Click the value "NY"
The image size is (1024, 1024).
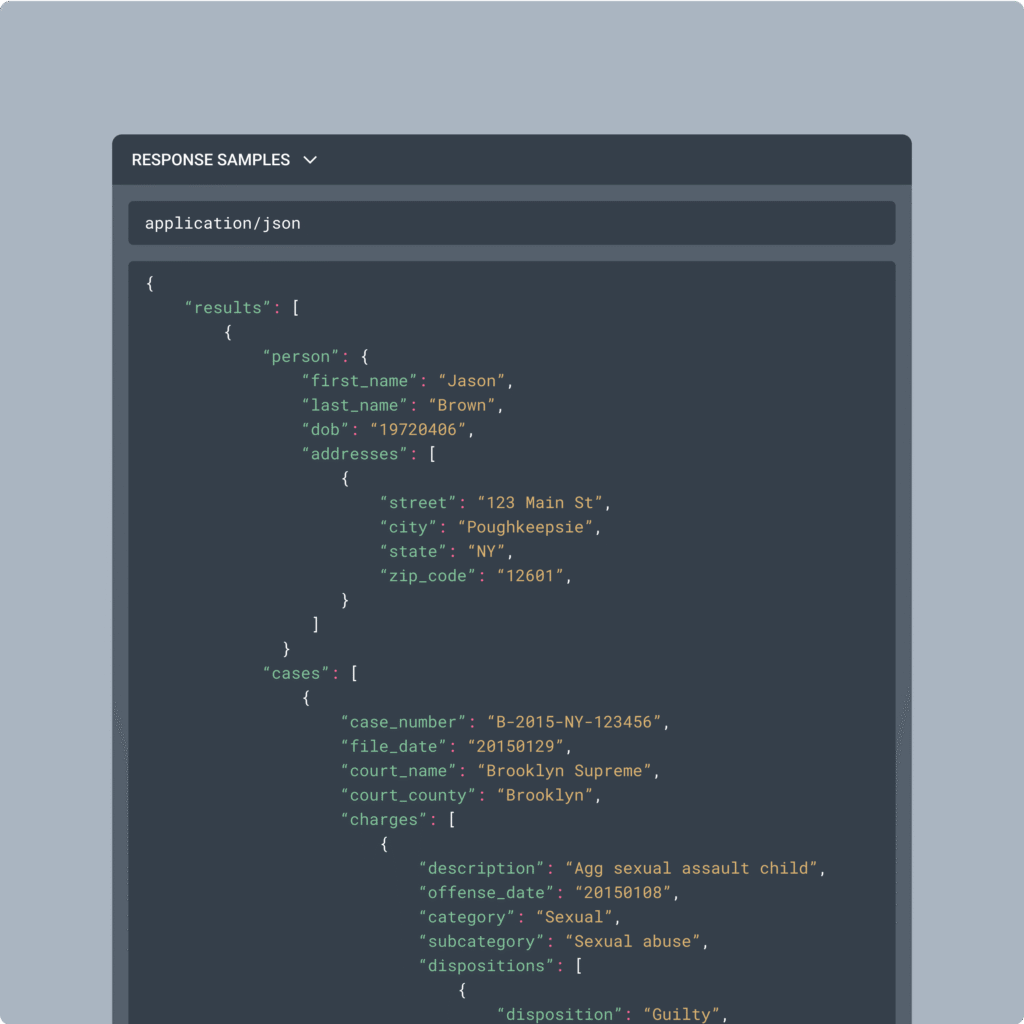487,551
